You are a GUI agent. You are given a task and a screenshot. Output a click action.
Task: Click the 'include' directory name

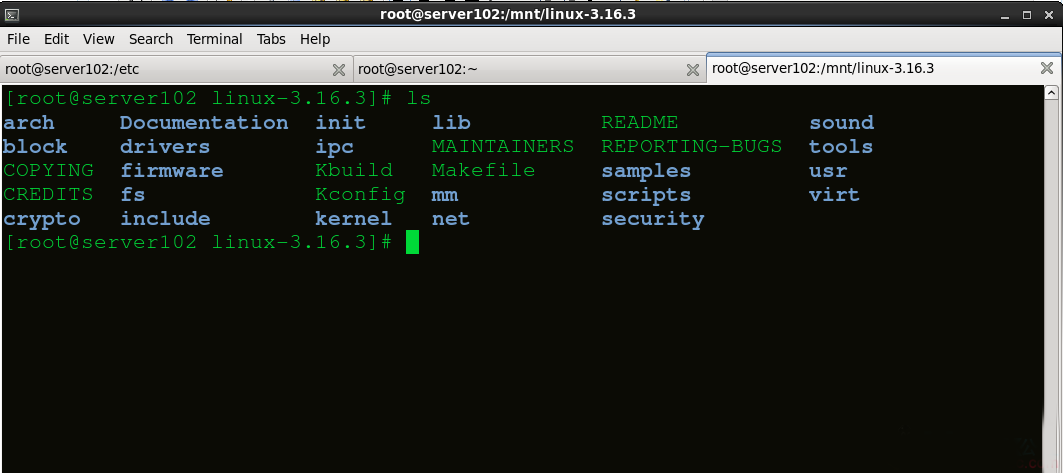pos(165,218)
